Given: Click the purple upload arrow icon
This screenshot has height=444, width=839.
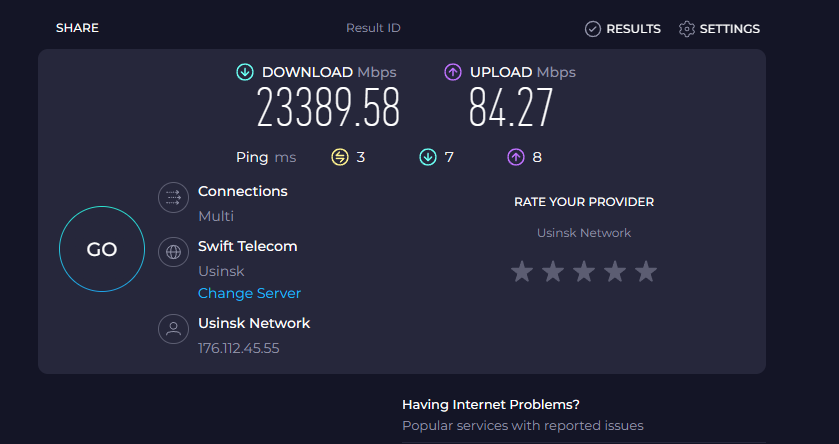Looking at the screenshot, I should click(x=453, y=72).
